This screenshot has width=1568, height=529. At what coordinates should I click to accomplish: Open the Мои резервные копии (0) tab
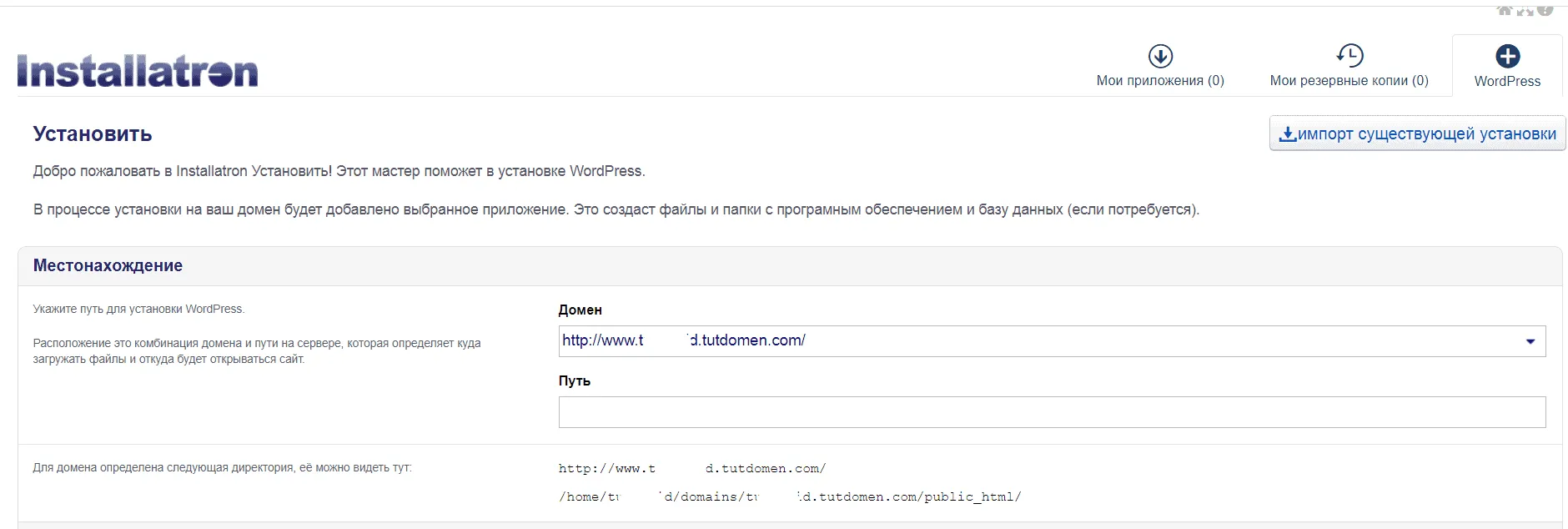(1349, 67)
